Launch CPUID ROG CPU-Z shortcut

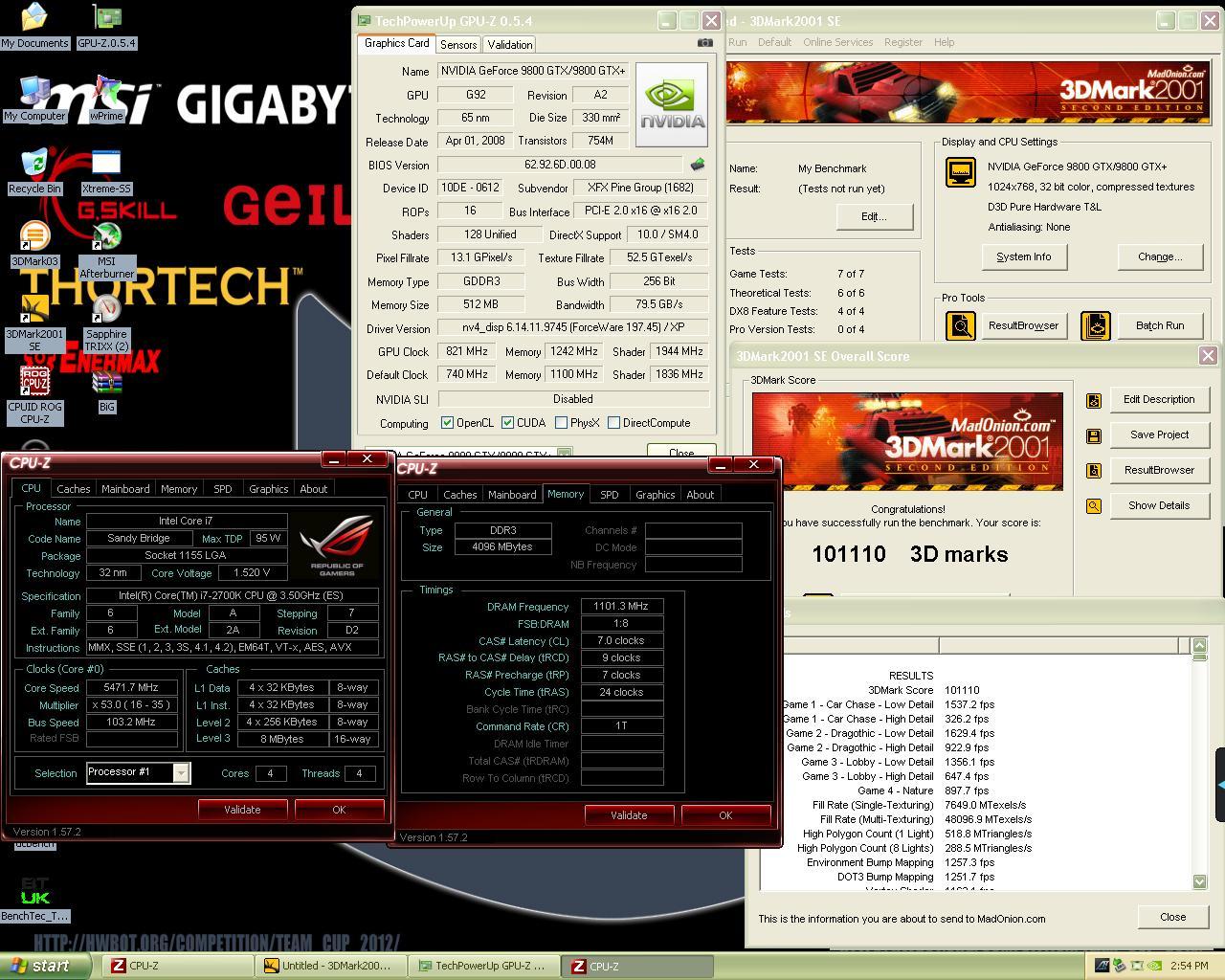click(x=34, y=395)
